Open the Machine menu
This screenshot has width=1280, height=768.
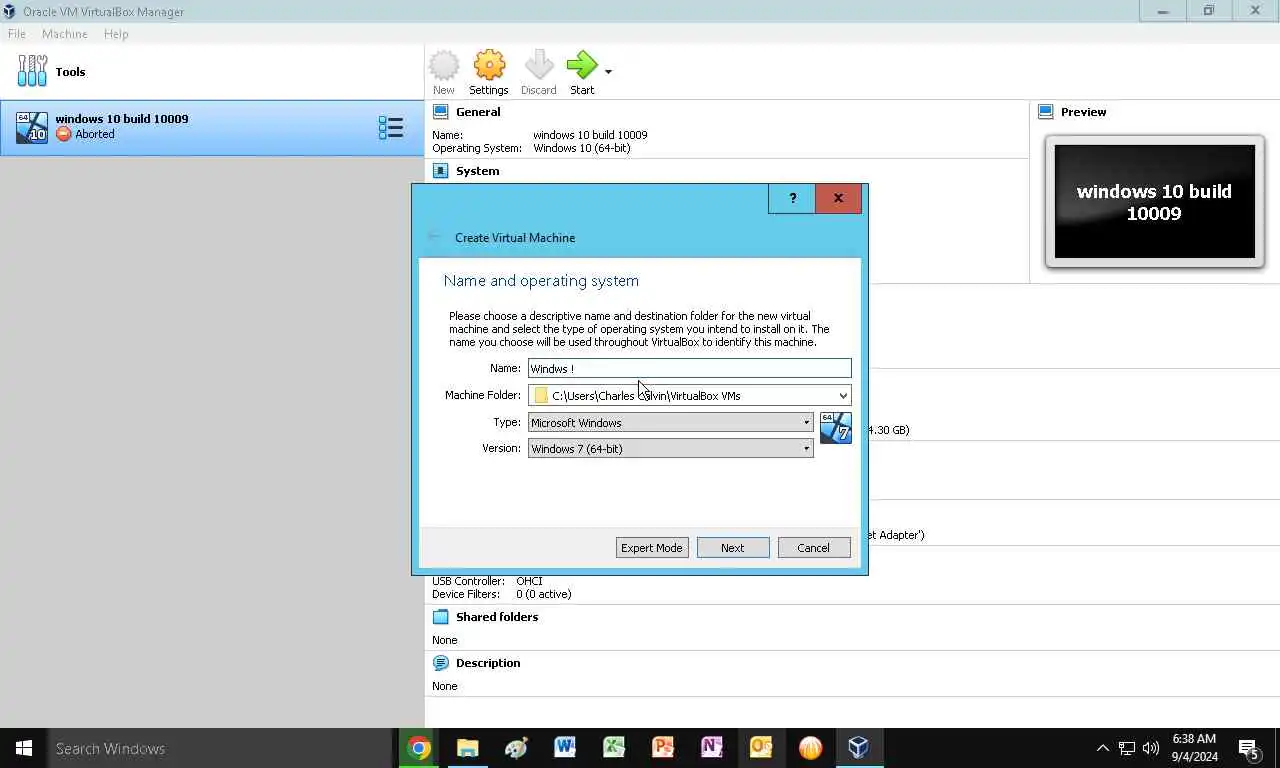(x=65, y=34)
